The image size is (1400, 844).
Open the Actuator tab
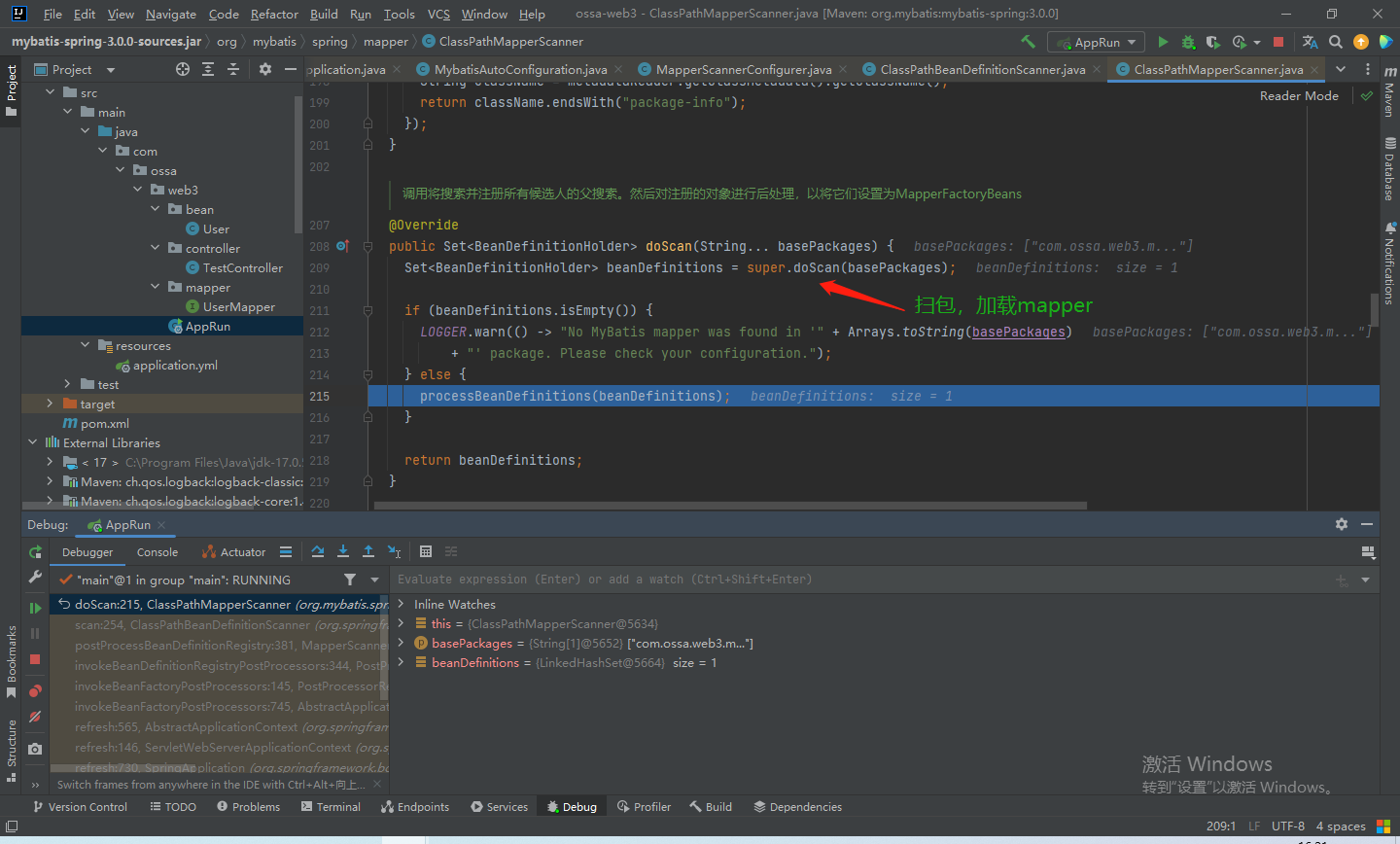tap(233, 551)
